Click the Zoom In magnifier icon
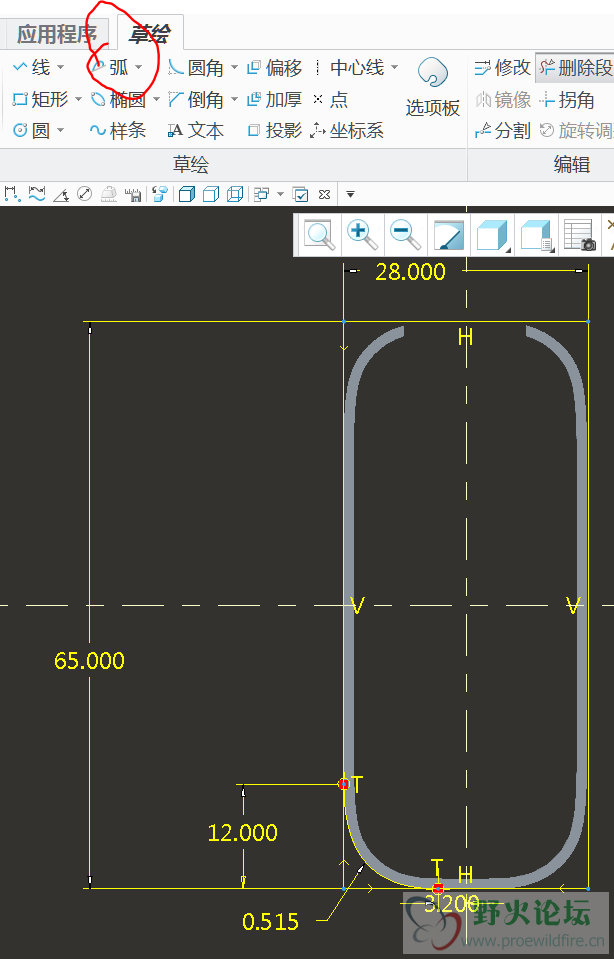Screen dimensions: 614x959 click(363, 235)
